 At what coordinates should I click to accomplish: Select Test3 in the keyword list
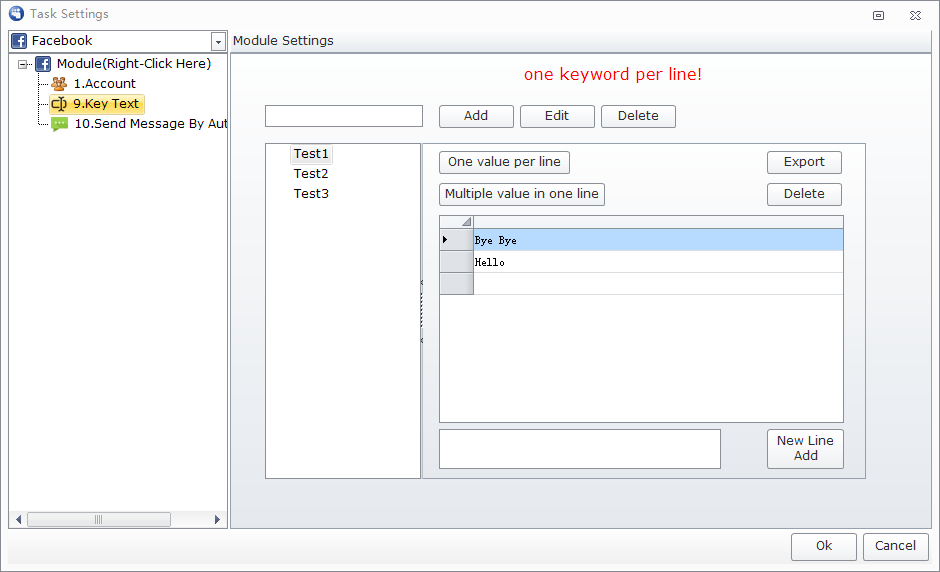(x=311, y=194)
